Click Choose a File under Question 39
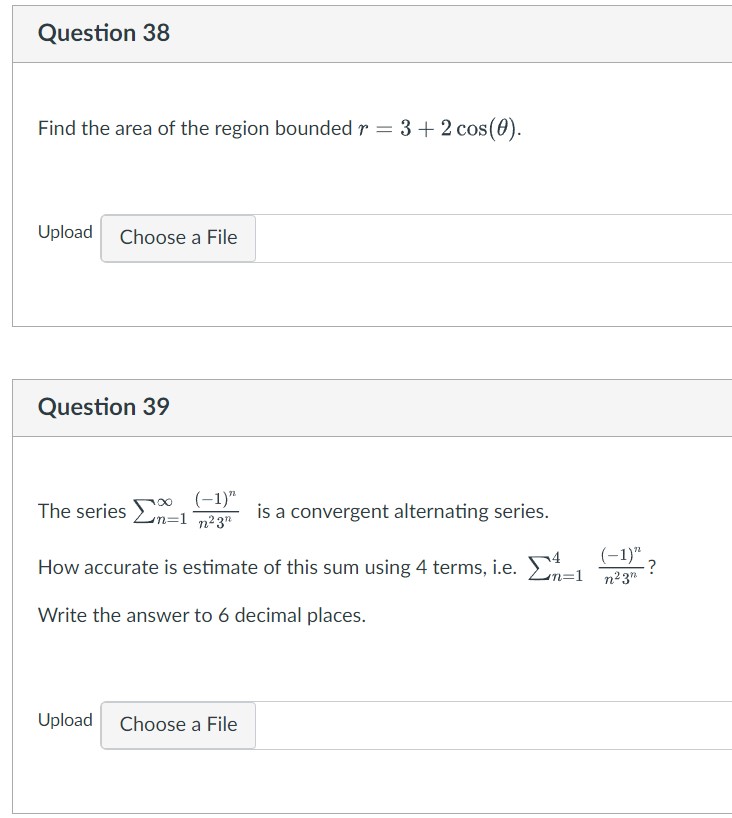 click(x=178, y=725)
